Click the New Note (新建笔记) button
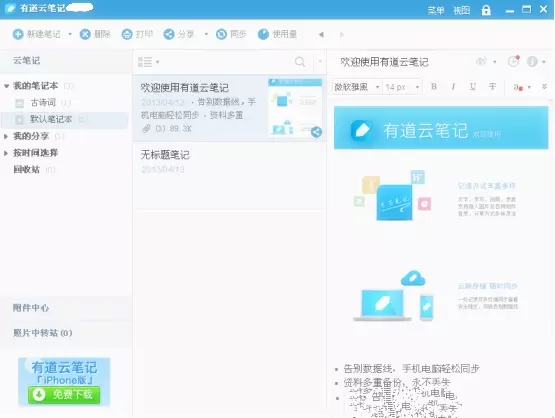This screenshot has height=418, width=555. point(36,34)
